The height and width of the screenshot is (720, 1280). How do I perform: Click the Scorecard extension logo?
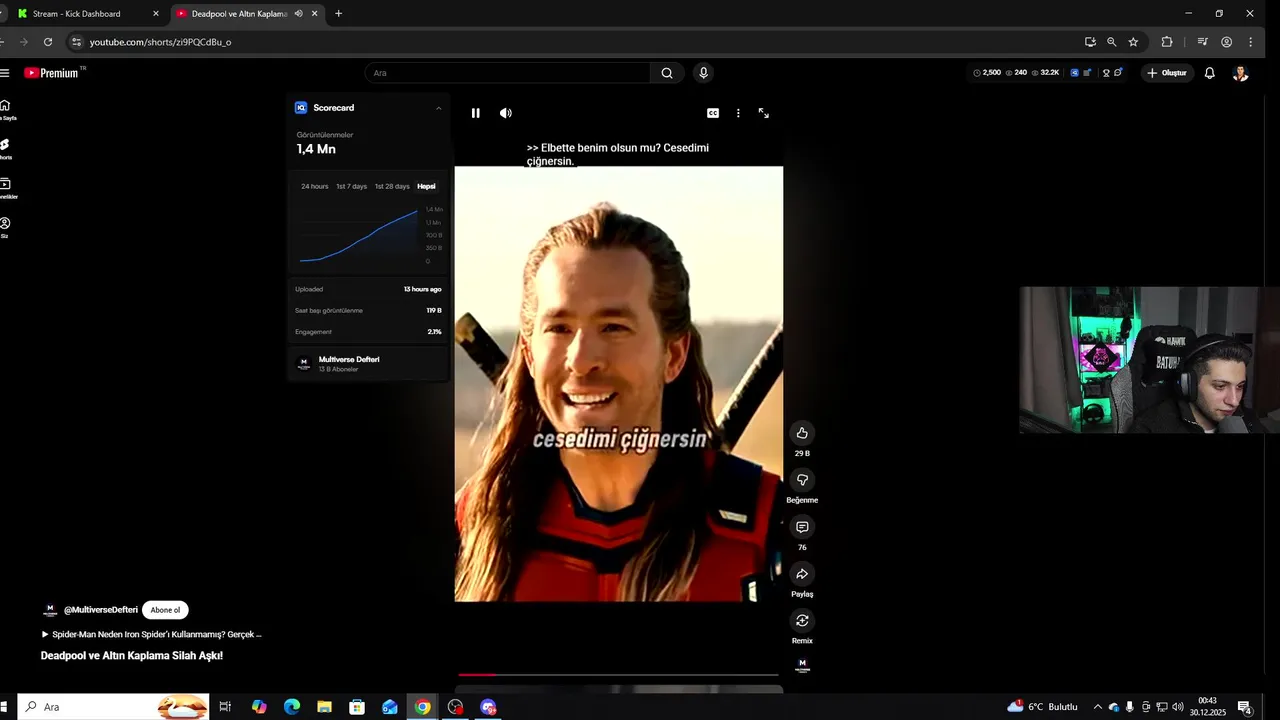[301, 108]
